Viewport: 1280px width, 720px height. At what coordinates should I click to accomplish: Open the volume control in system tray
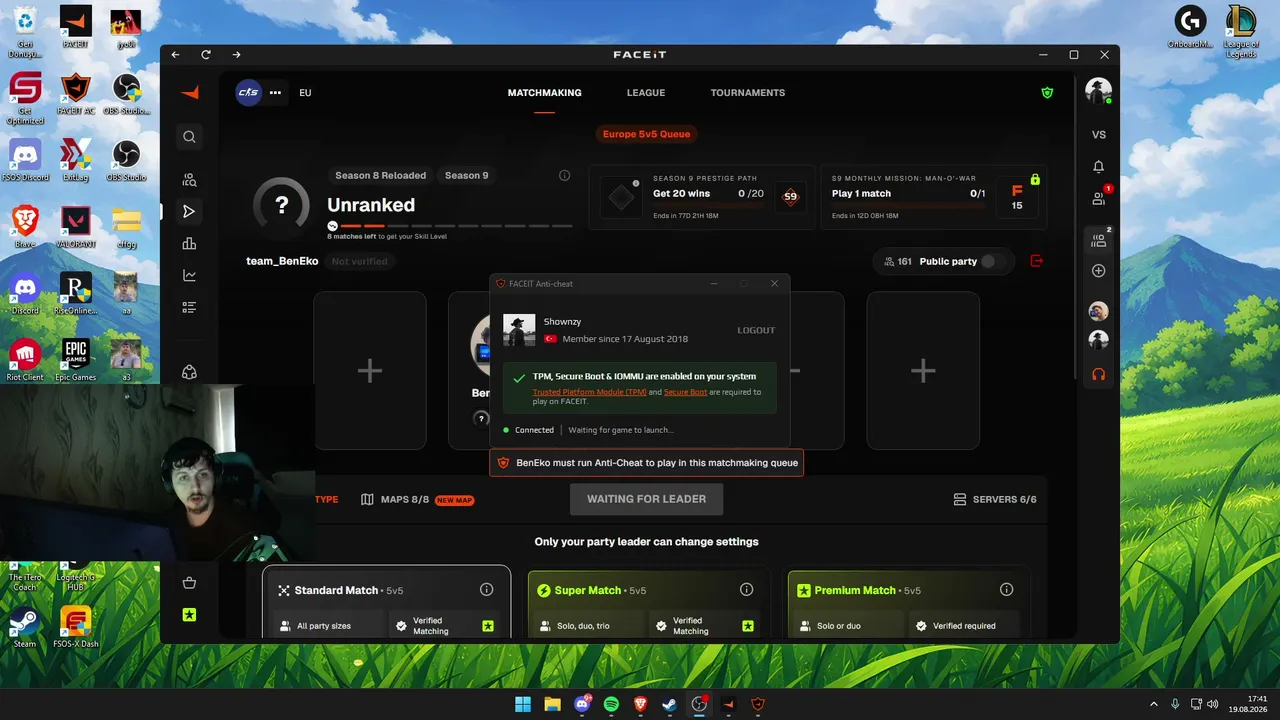1212,704
